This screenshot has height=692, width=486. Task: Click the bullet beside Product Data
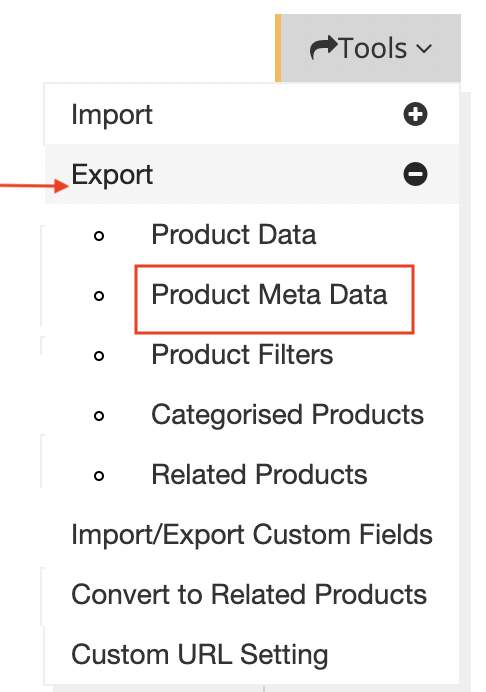[99, 236]
